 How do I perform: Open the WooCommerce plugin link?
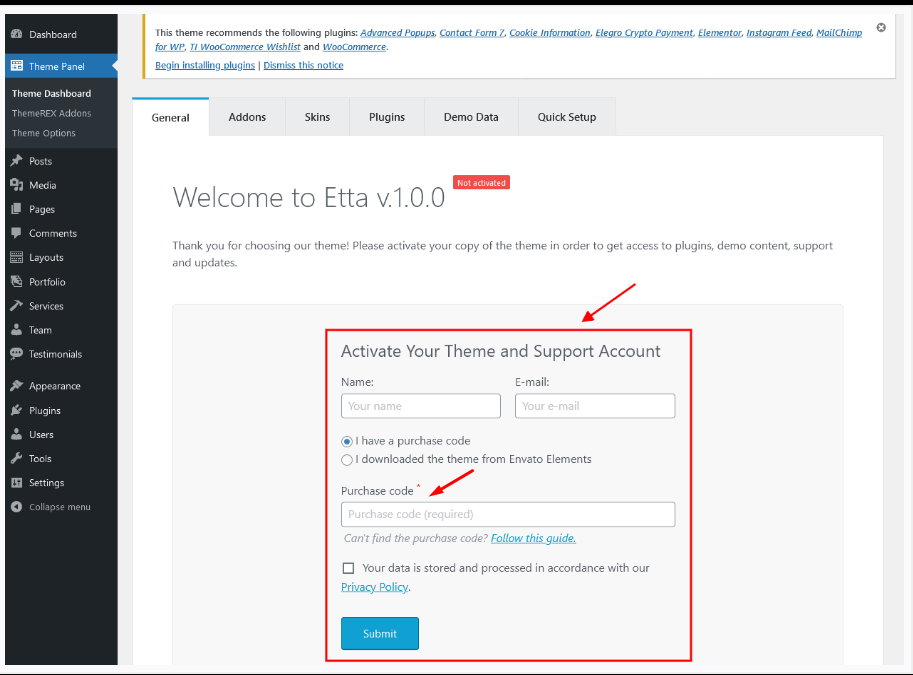click(x=355, y=47)
